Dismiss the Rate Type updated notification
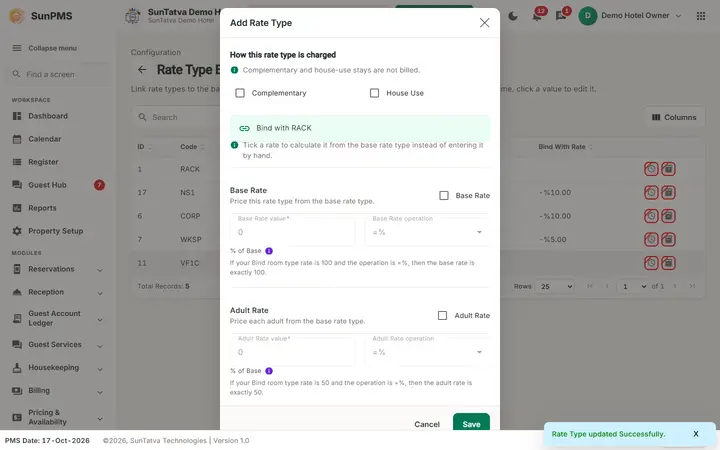 [x=696, y=434]
